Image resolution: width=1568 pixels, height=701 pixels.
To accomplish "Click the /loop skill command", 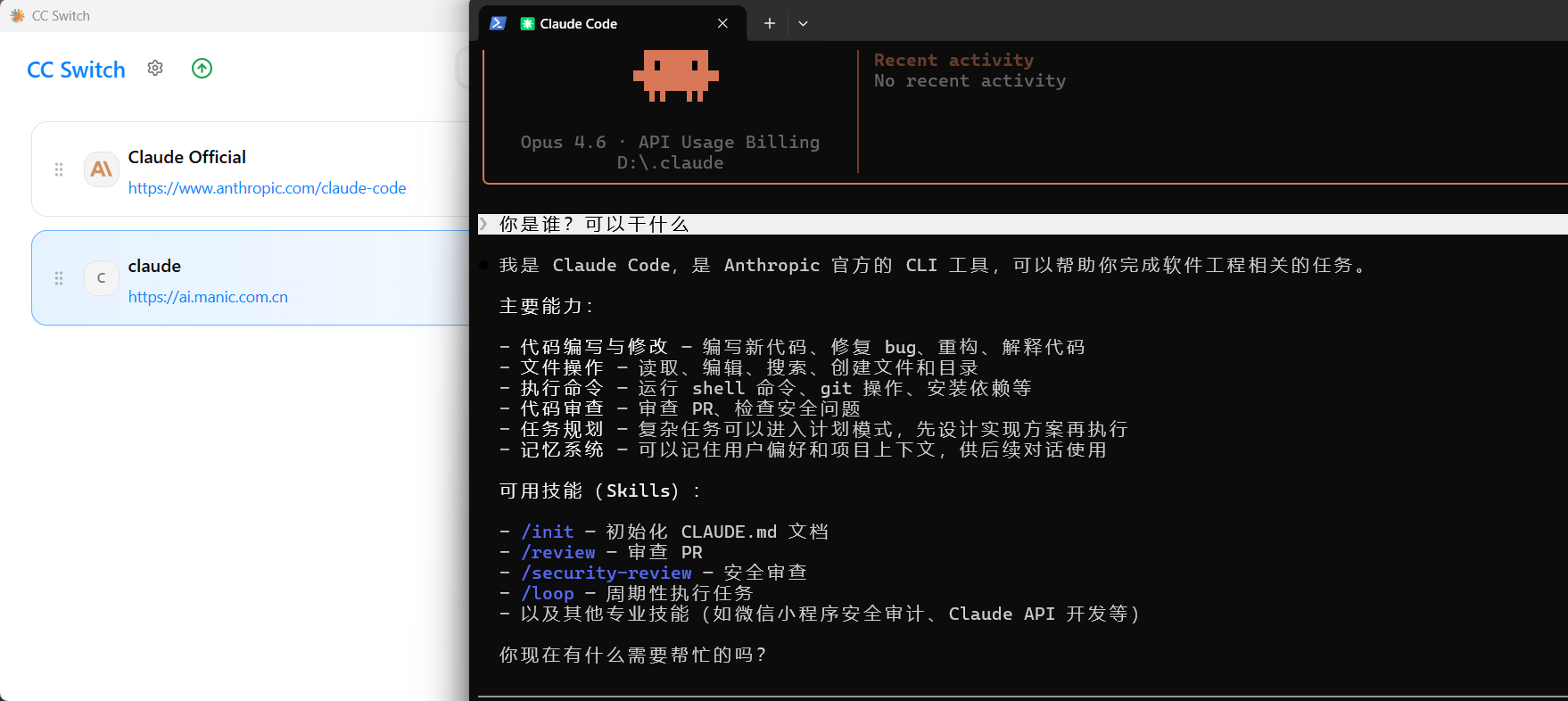I will [548, 593].
